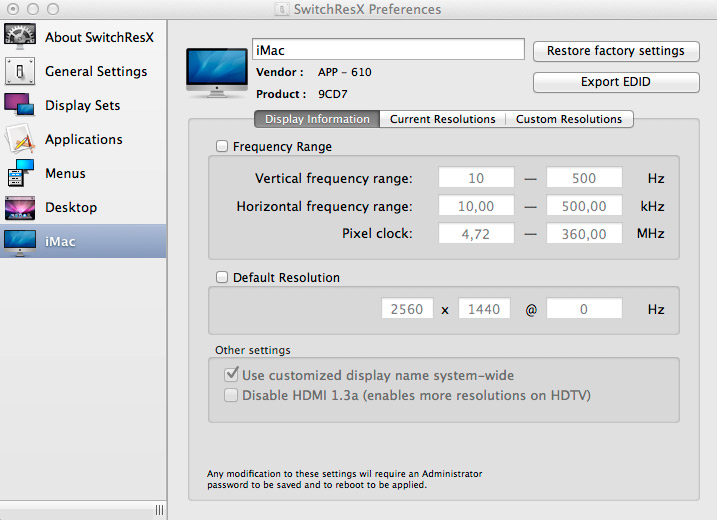Click the iMac icon in sidebar
This screenshot has height=520, width=717.
coord(20,241)
